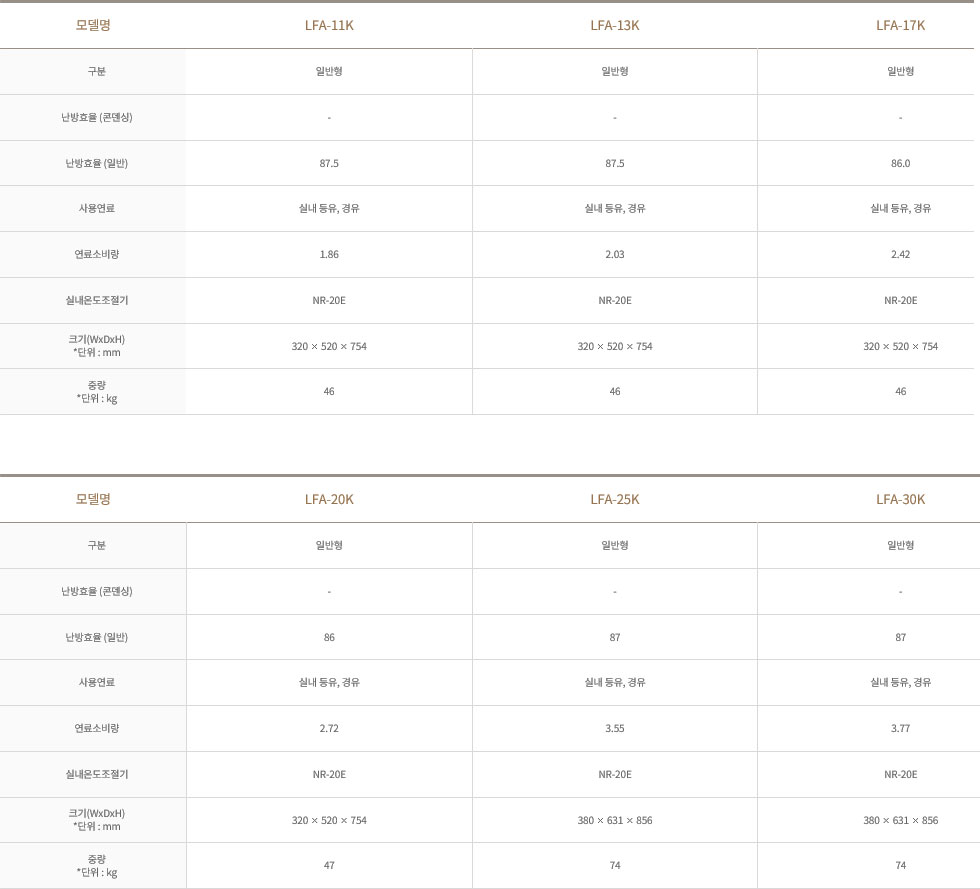The image size is (980, 889).
Task: Click fuel consumption value 3.55
Action: (x=614, y=728)
